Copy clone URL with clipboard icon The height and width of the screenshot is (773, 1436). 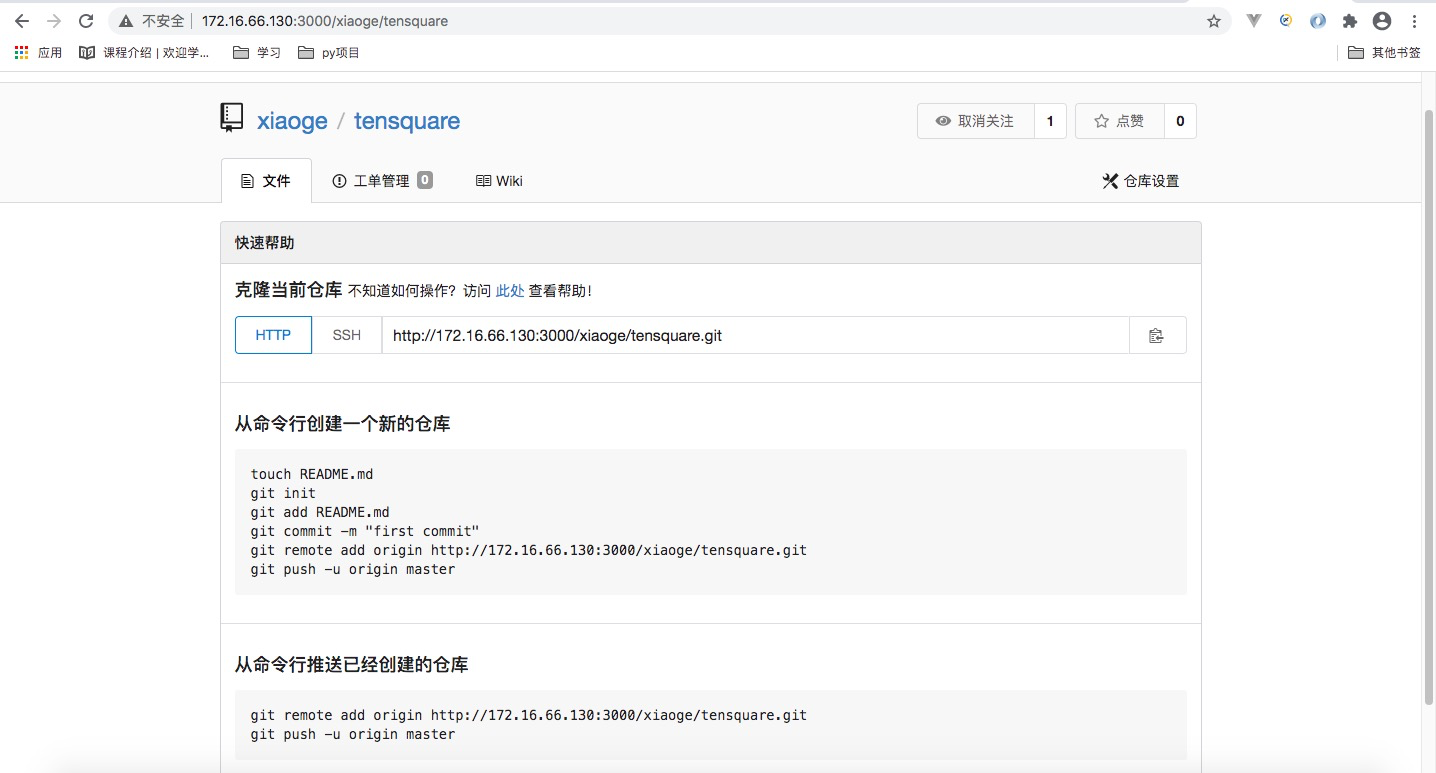tap(1157, 335)
